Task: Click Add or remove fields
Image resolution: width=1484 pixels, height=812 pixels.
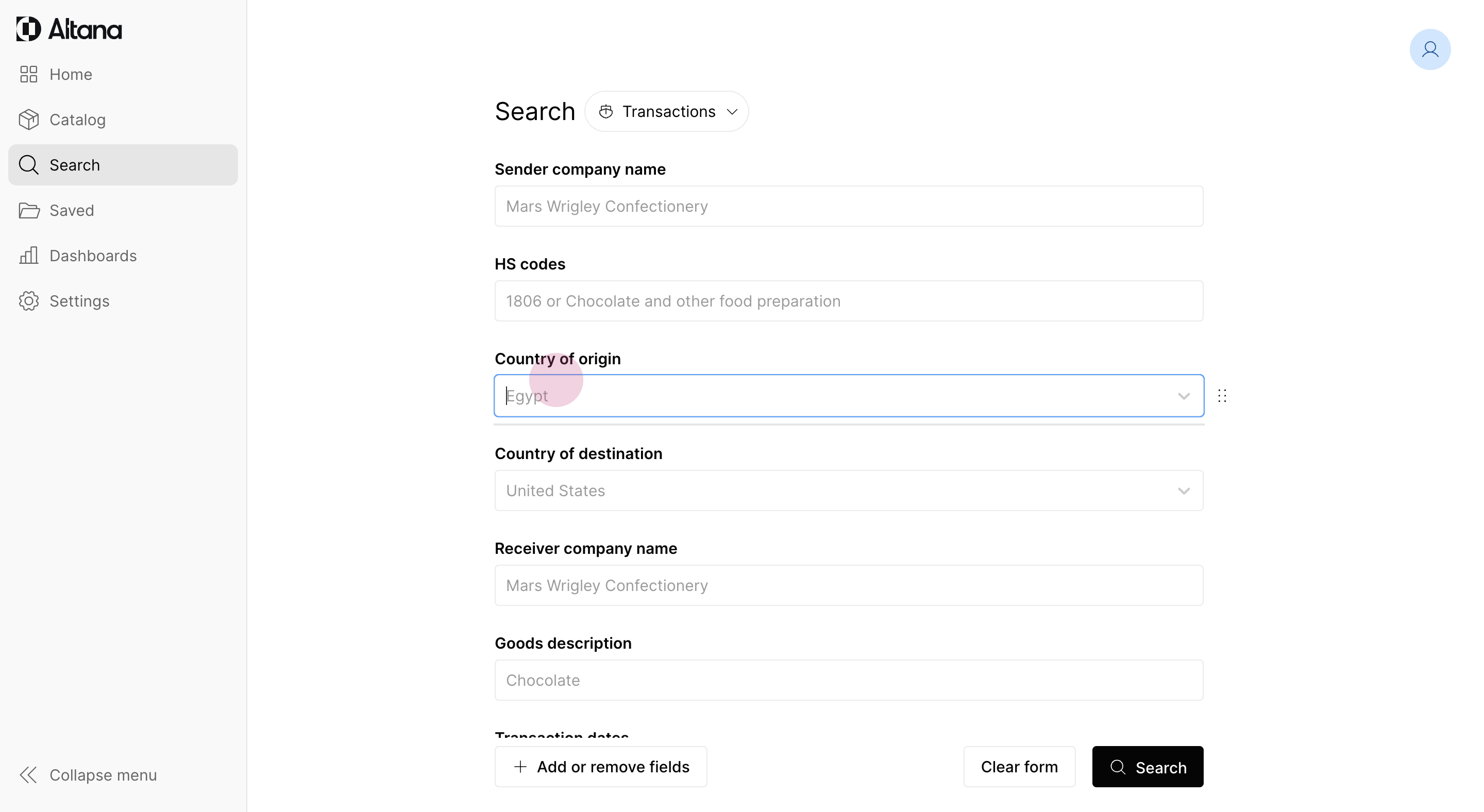Action: pyautogui.click(x=600, y=767)
